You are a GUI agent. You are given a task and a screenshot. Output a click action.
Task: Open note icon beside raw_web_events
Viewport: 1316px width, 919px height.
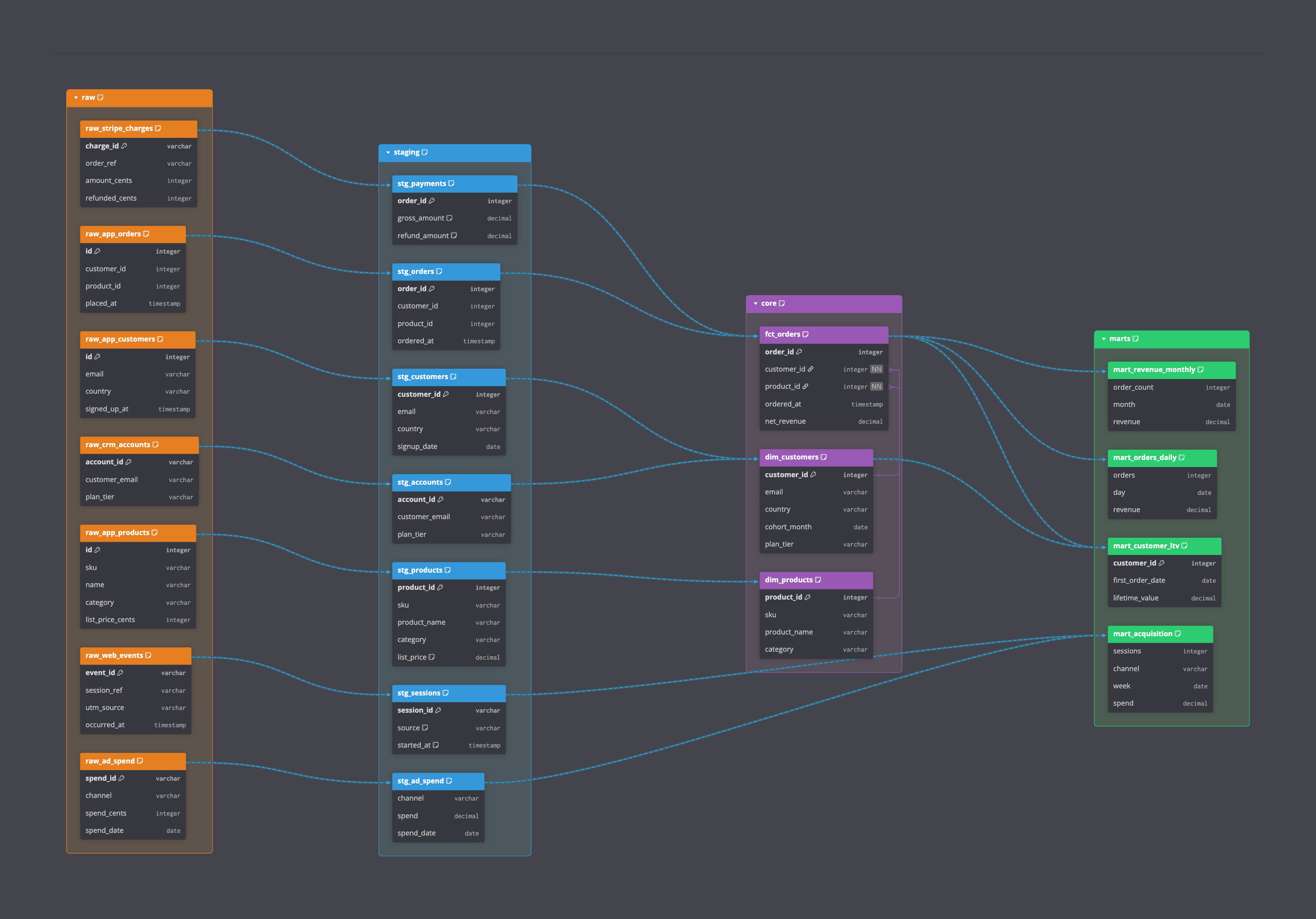pyautogui.click(x=148, y=655)
